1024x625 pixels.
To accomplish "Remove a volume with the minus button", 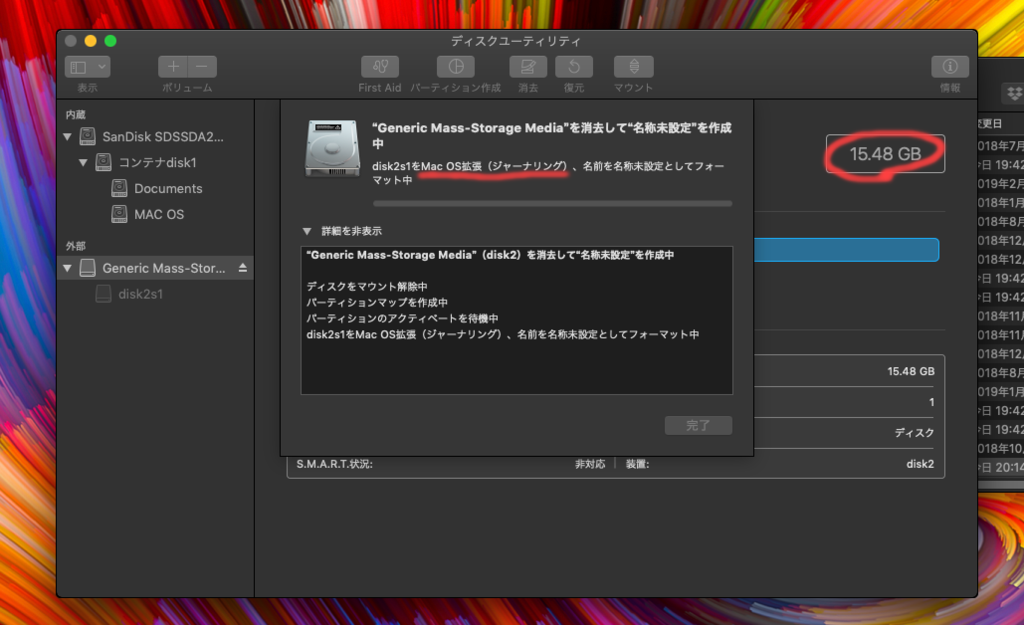I will (202, 67).
